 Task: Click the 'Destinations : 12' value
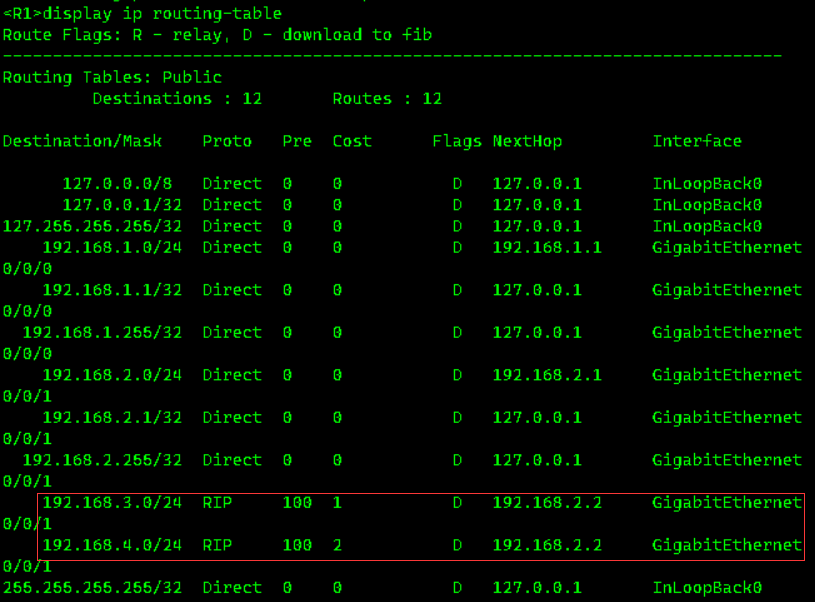coord(177,98)
